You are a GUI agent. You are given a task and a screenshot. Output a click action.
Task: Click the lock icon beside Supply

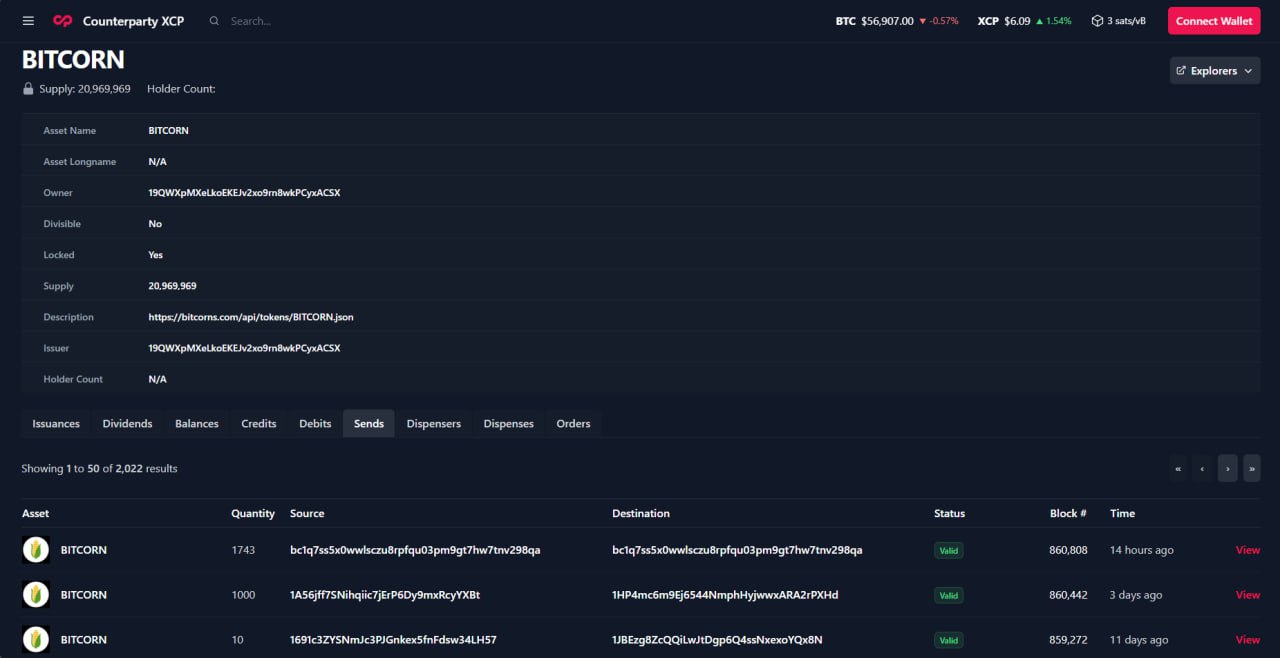(28, 89)
